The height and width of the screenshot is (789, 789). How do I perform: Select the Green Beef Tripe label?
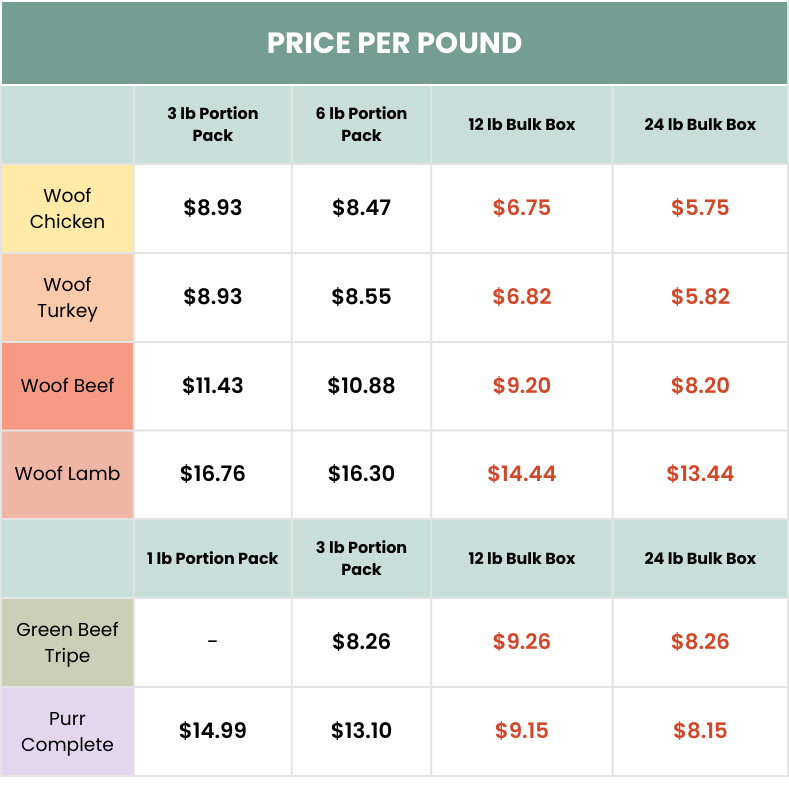(x=67, y=643)
